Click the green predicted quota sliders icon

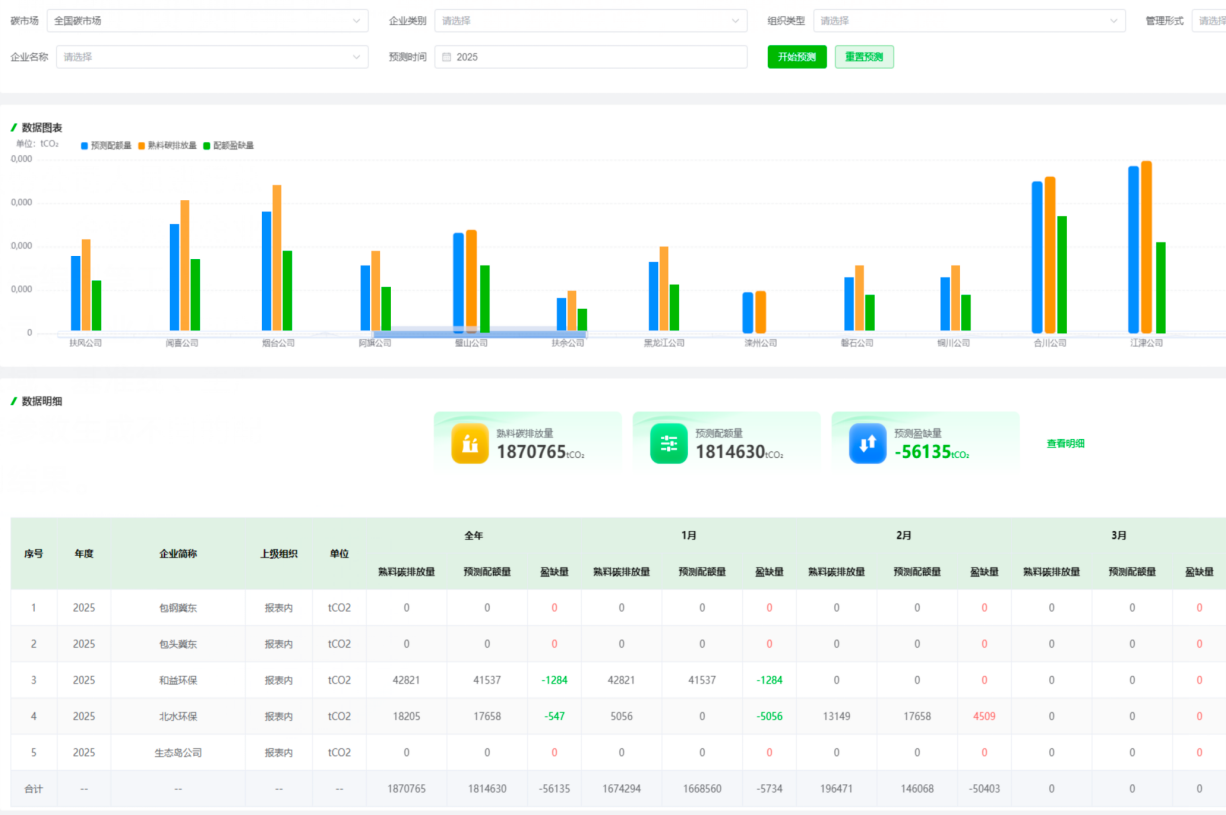click(669, 443)
